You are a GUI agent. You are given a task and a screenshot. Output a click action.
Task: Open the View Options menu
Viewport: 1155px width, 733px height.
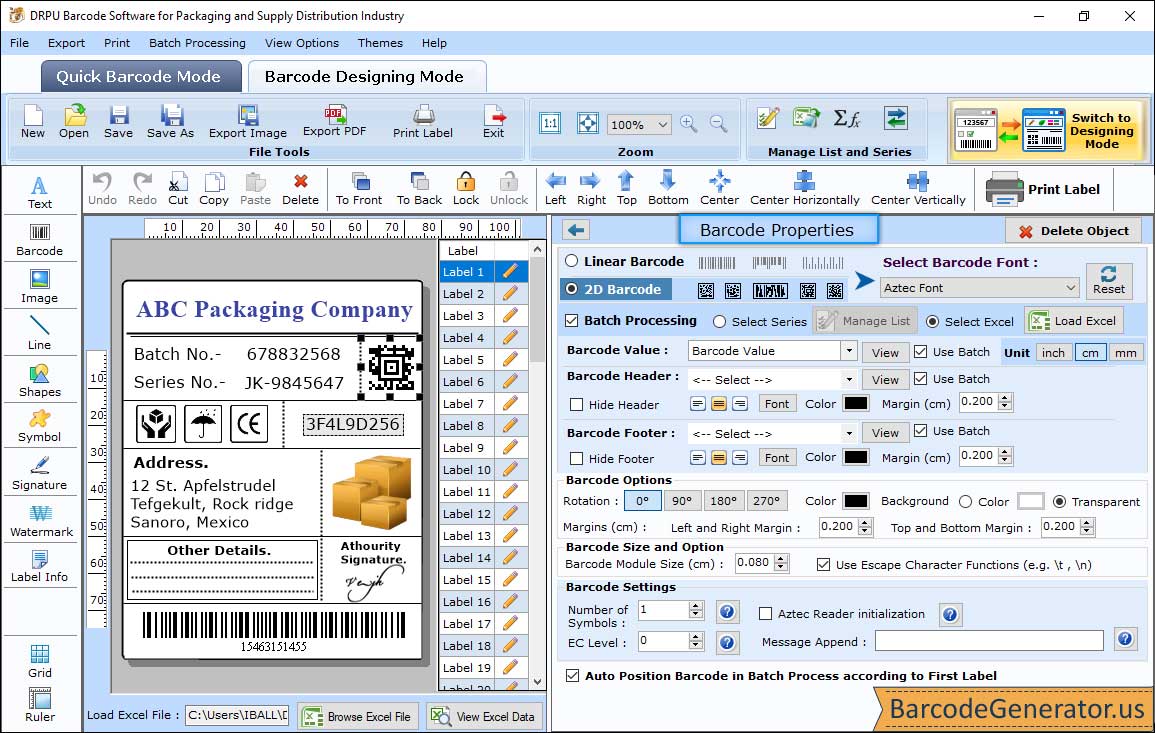click(302, 43)
